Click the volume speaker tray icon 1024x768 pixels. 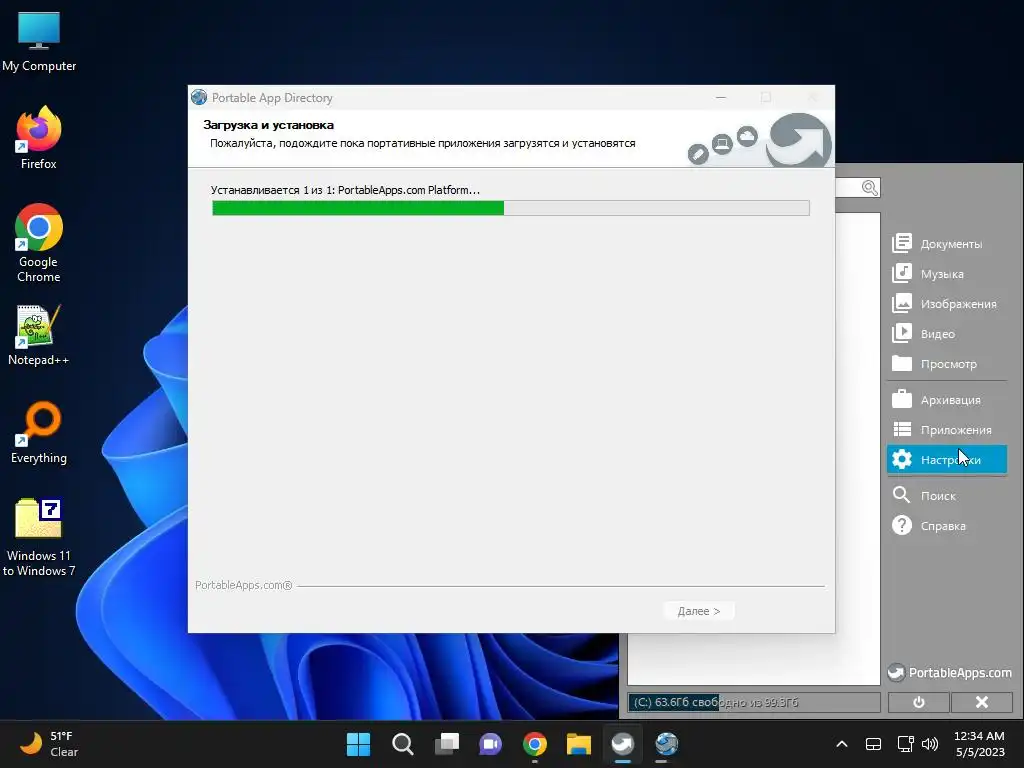click(x=930, y=744)
